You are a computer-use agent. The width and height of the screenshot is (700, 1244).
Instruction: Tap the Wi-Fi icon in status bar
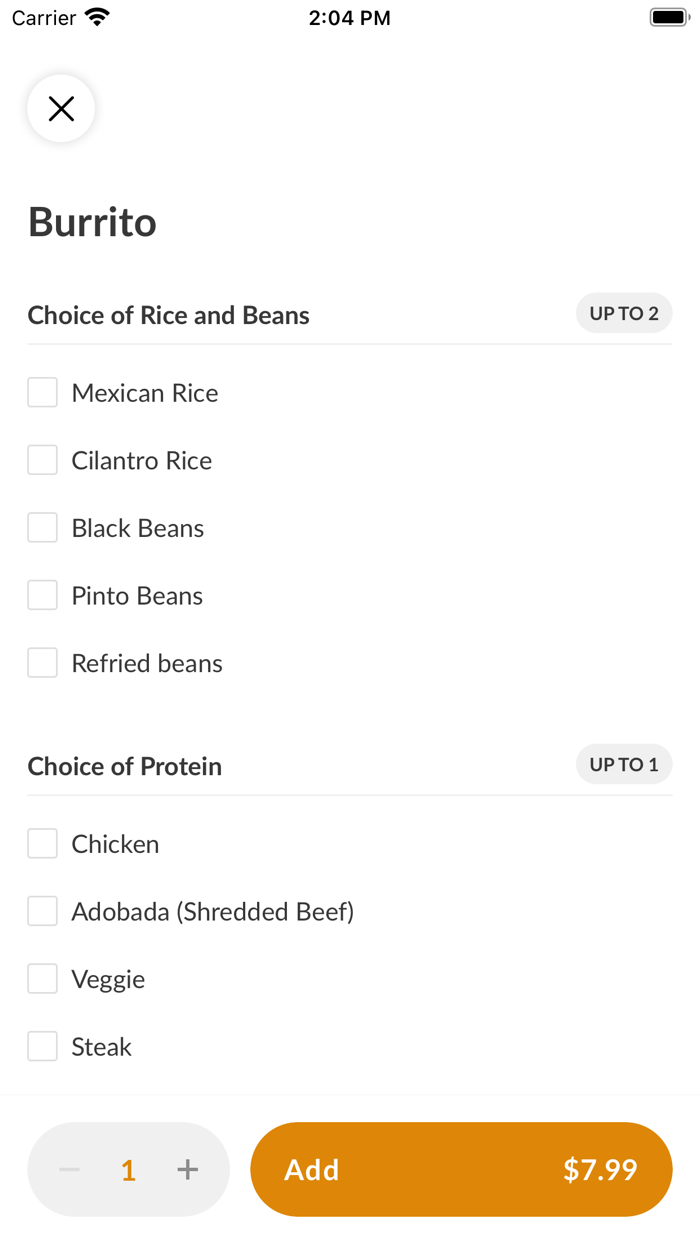click(97, 18)
